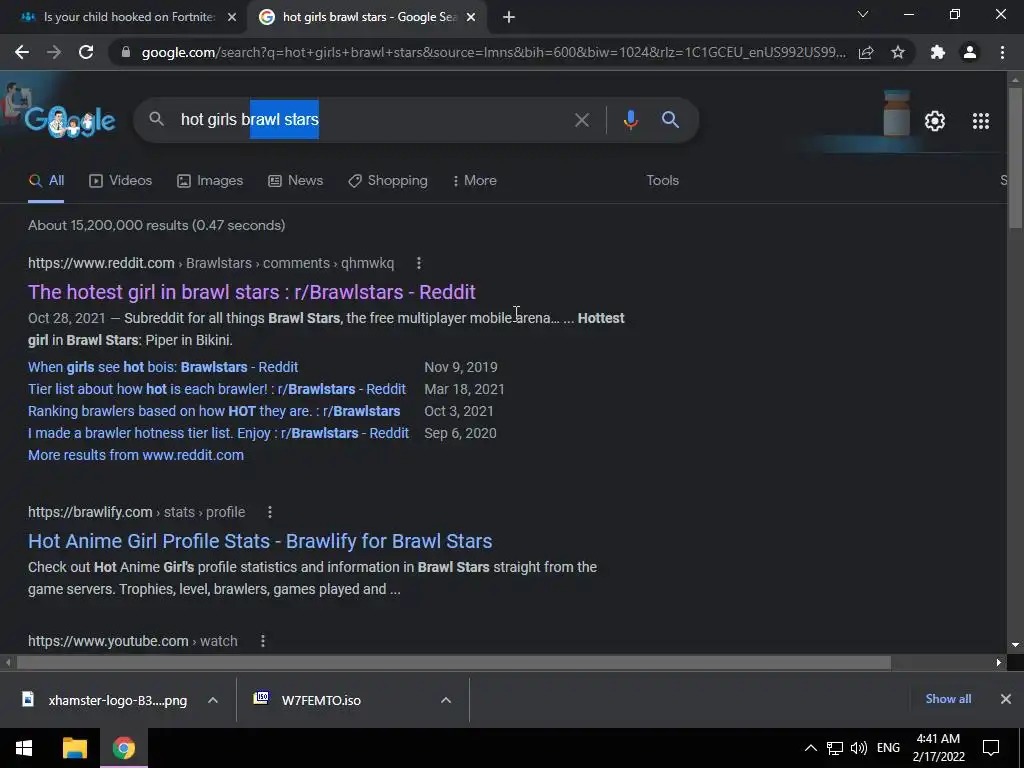
Task: Switch to the News results tab
Action: tap(296, 181)
